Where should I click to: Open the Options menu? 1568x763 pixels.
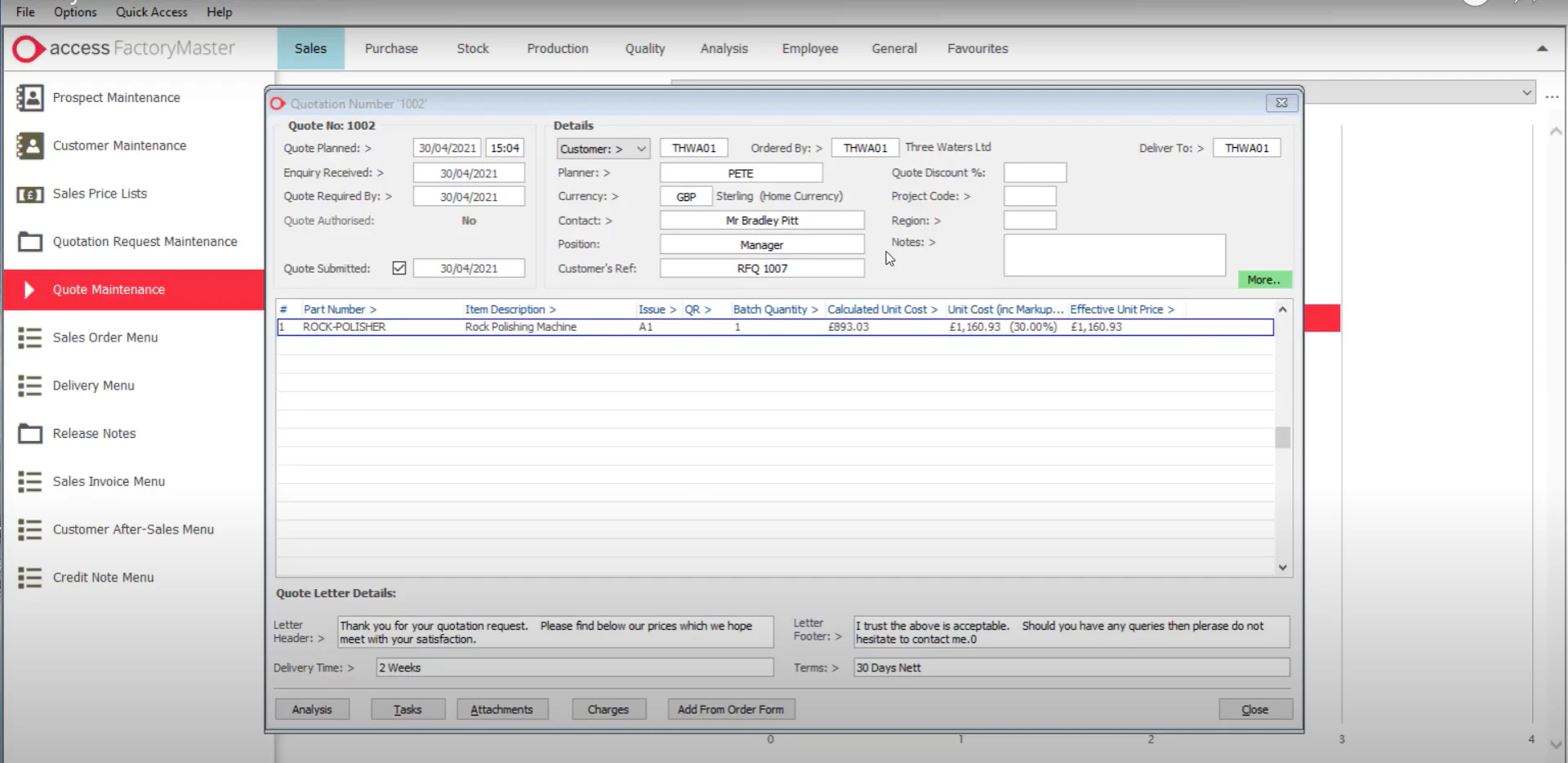(74, 11)
